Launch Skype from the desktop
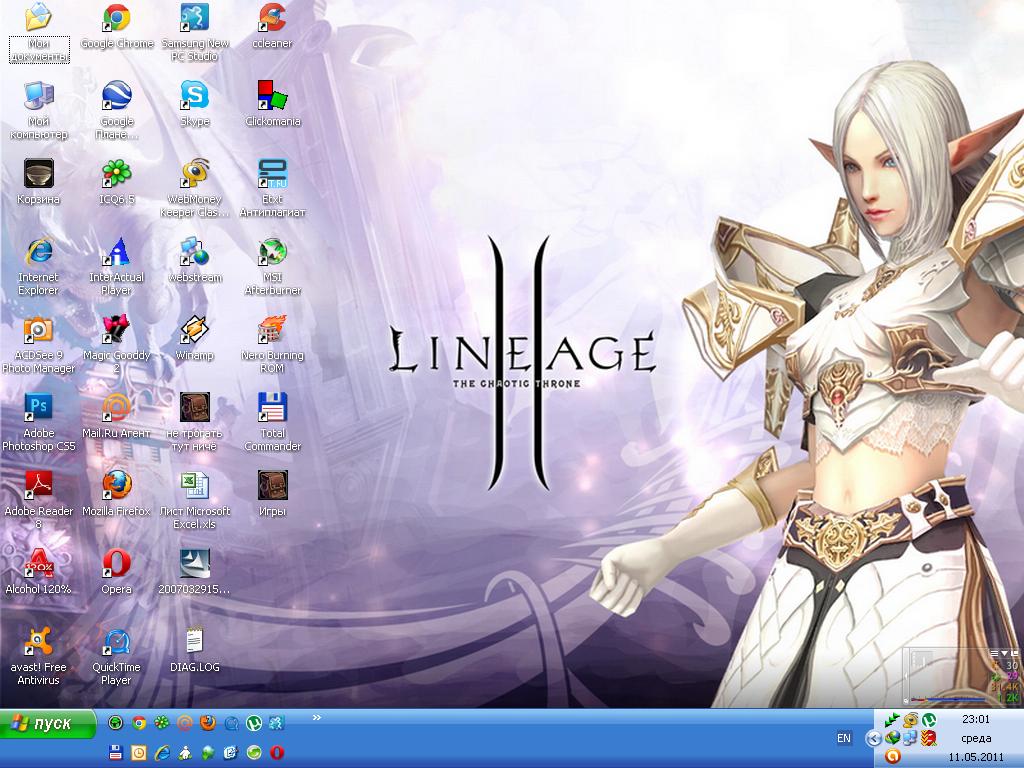This screenshot has width=1024, height=768. (194, 96)
